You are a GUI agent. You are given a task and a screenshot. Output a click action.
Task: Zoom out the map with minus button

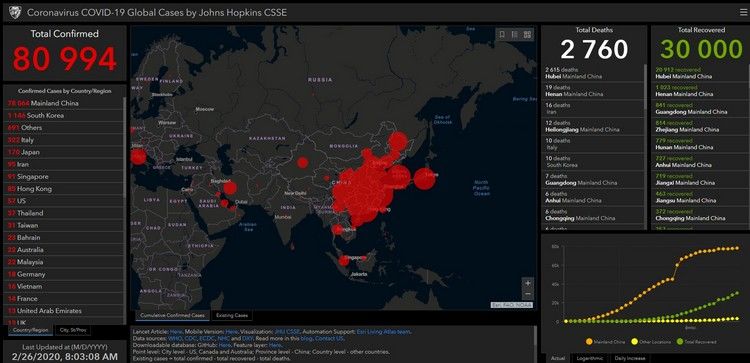tap(528, 294)
